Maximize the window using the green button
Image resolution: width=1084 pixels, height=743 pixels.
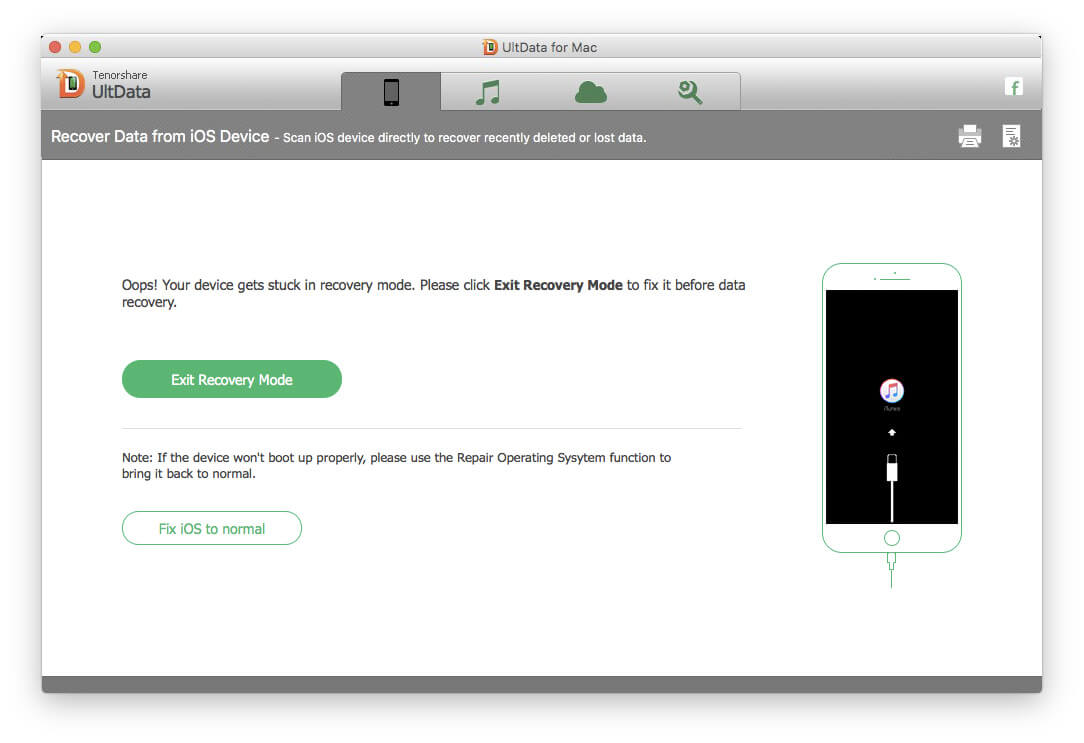point(95,47)
